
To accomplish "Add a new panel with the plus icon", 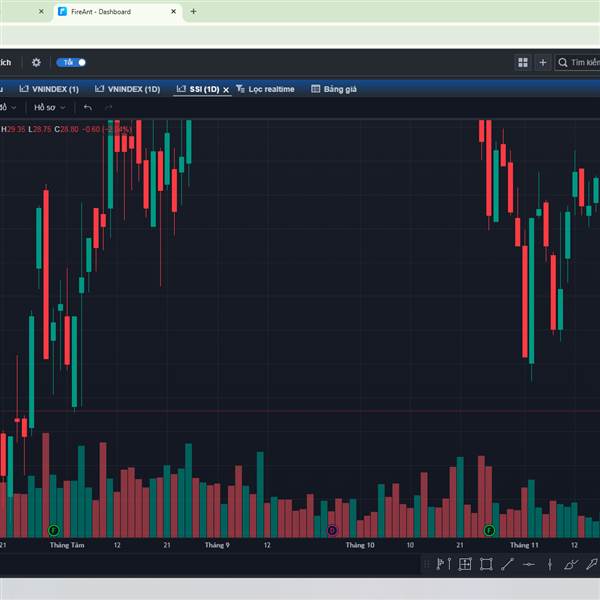I will pos(543,62).
